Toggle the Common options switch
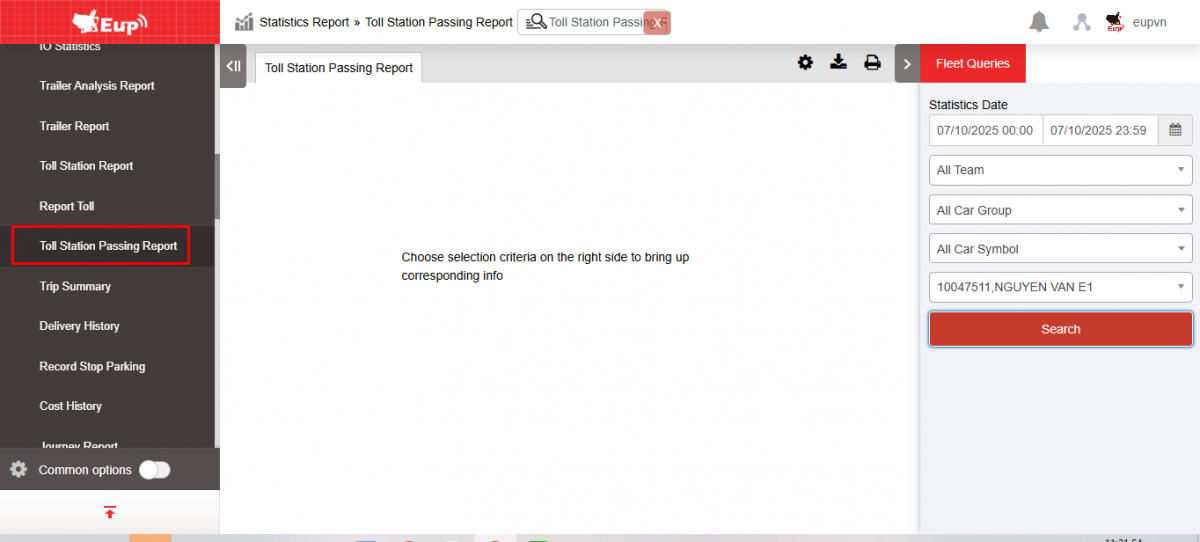 (x=155, y=470)
